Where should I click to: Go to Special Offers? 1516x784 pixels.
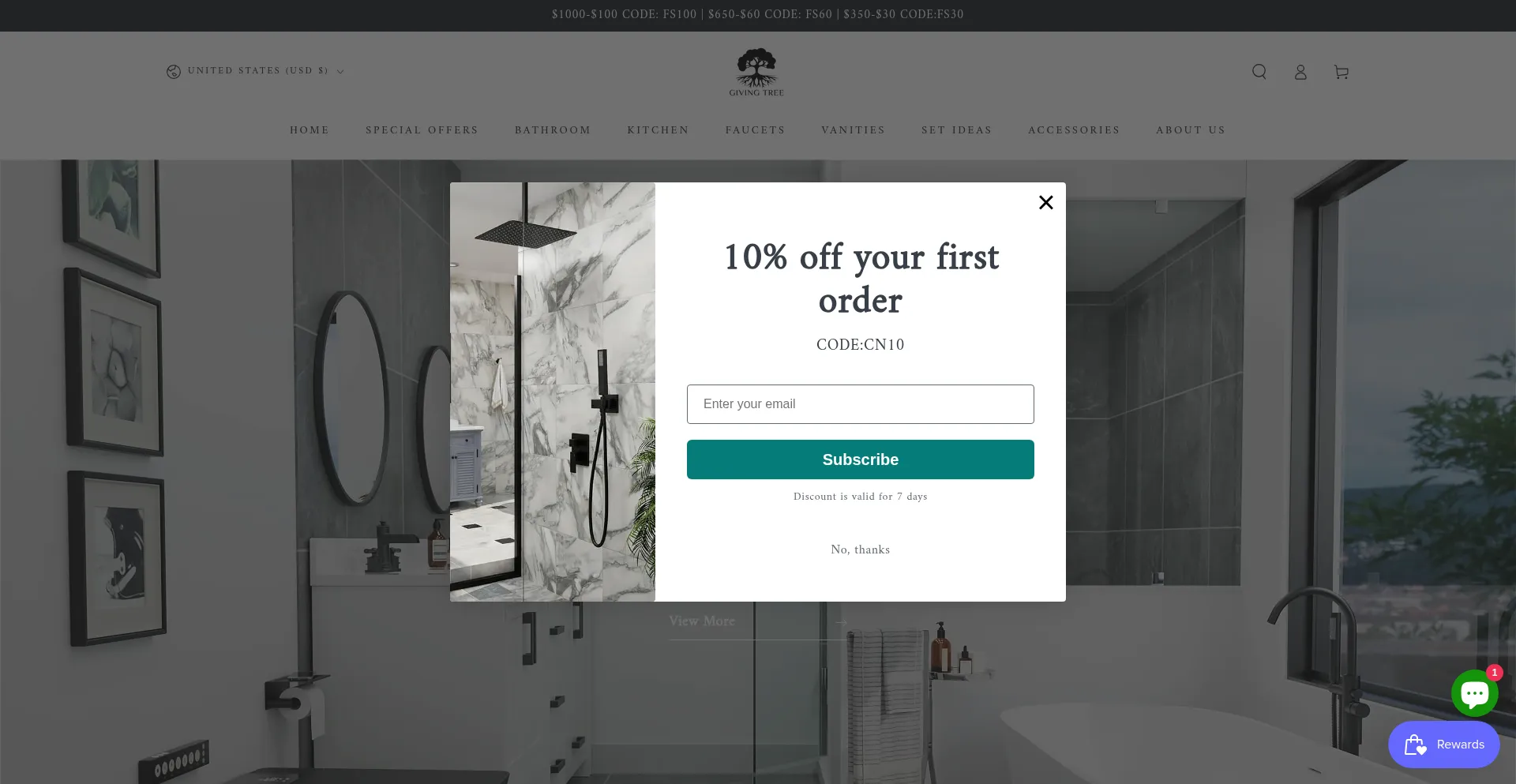tap(422, 130)
